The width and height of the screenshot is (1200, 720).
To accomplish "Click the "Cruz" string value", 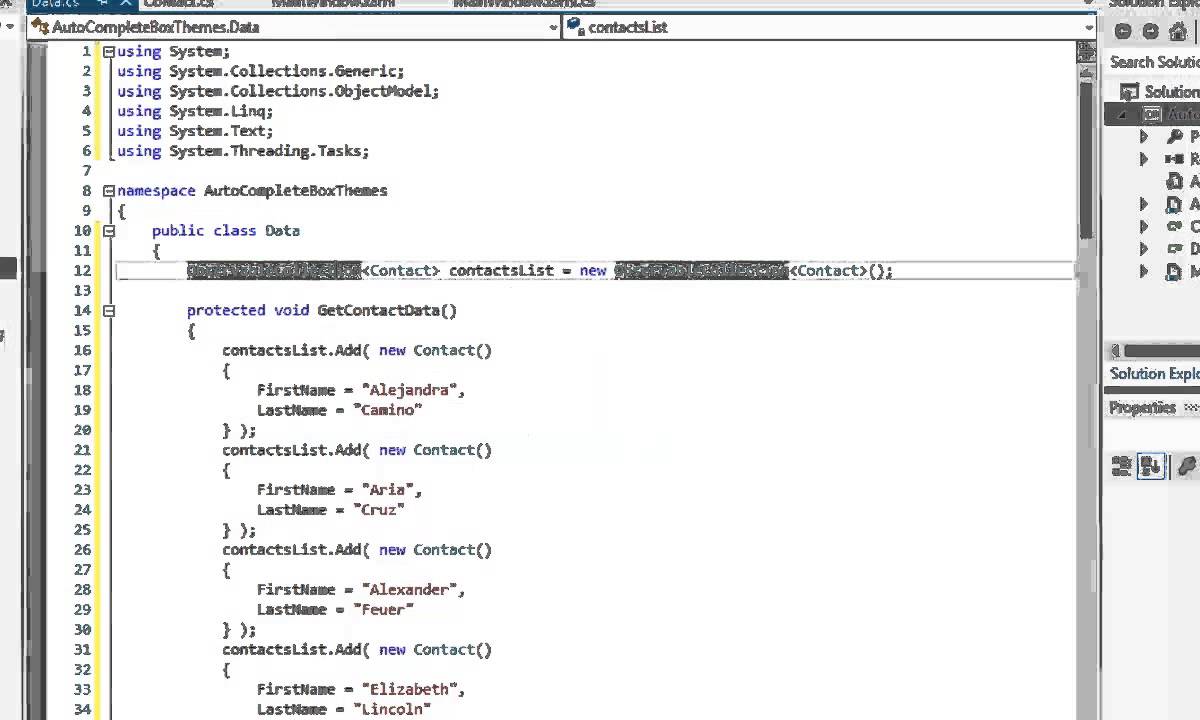I will (379, 510).
